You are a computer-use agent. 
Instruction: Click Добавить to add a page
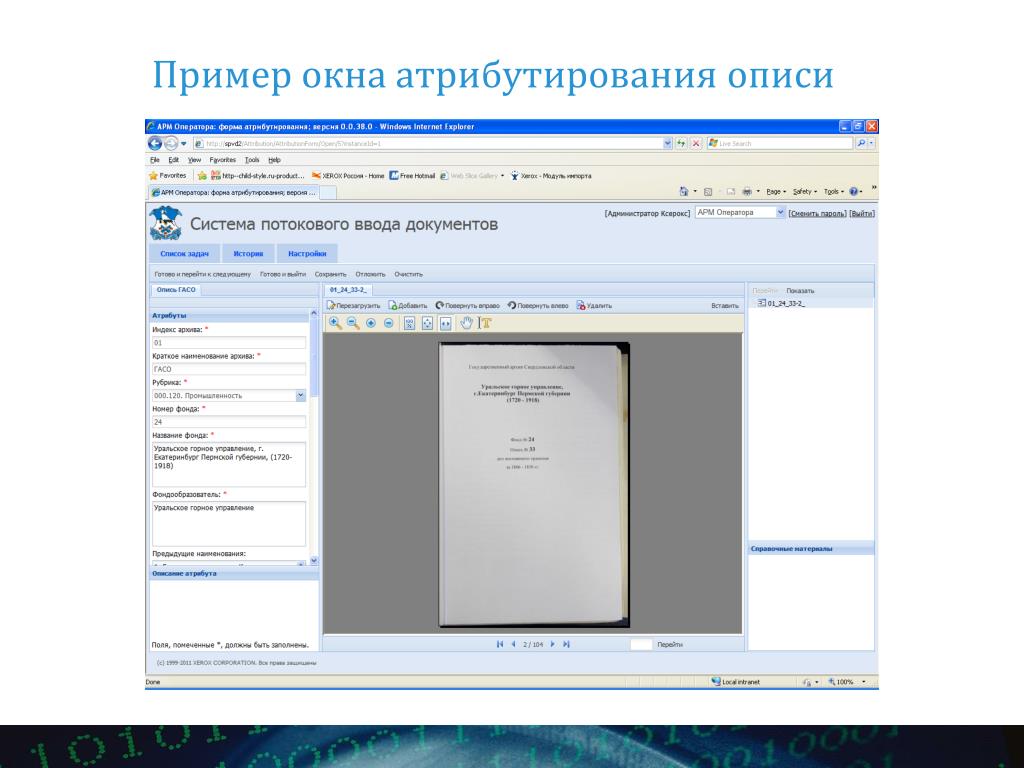click(x=408, y=306)
